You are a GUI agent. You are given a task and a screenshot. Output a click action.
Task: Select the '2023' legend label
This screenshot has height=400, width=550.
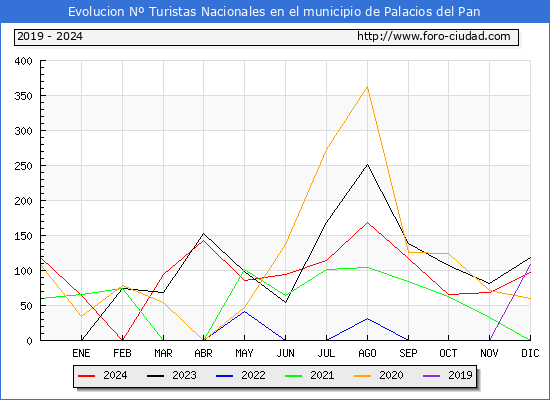click(184, 375)
